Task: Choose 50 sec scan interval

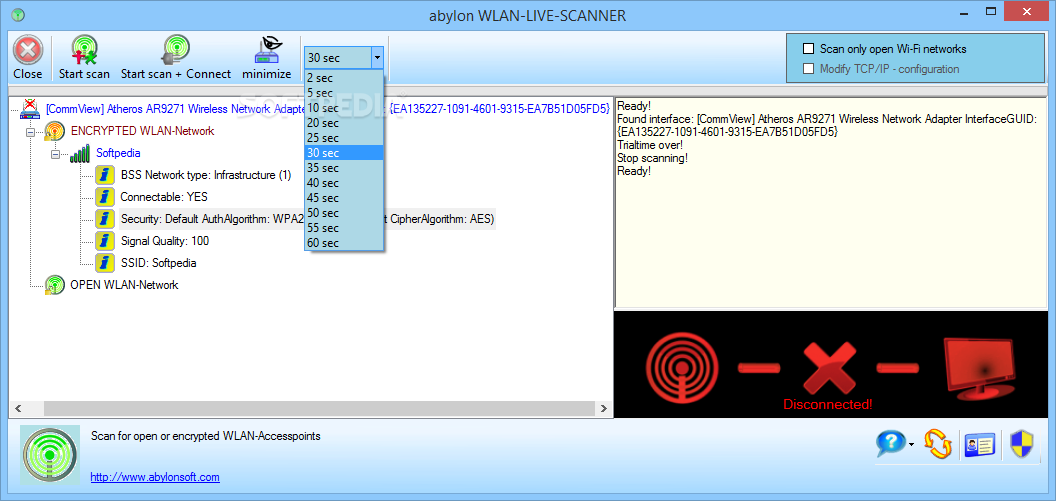Action: click(x=344, y=213)
